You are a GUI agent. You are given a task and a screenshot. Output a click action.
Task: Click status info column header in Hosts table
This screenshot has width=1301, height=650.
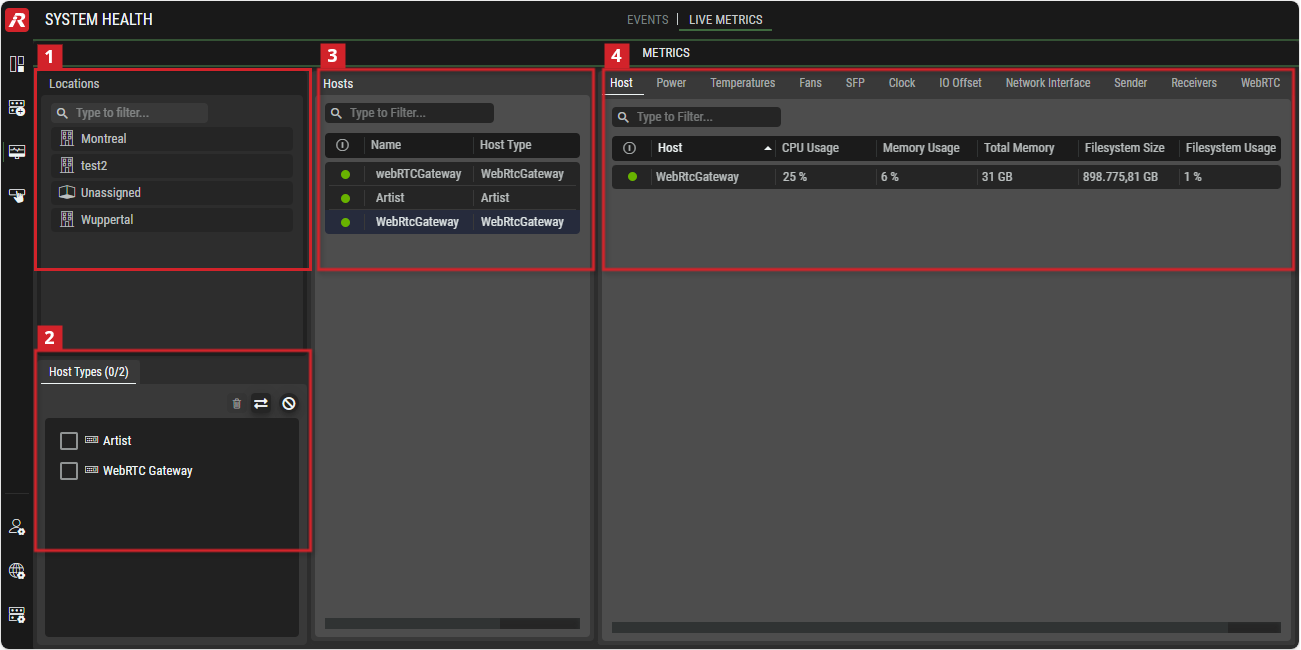tap(343, 145)
